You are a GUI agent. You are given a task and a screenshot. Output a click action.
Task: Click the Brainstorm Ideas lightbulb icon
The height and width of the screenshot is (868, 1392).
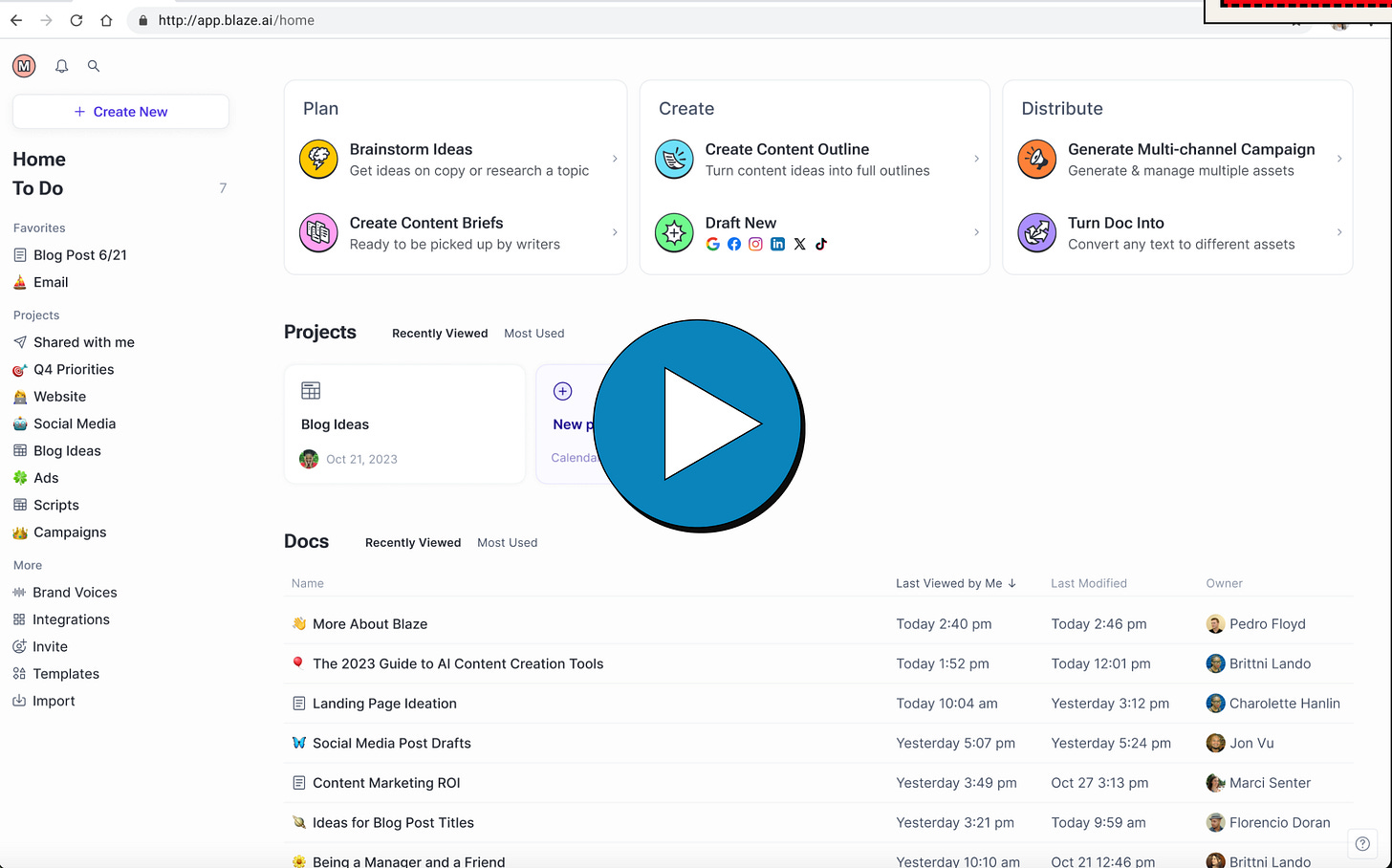click(x=318, y=159)
